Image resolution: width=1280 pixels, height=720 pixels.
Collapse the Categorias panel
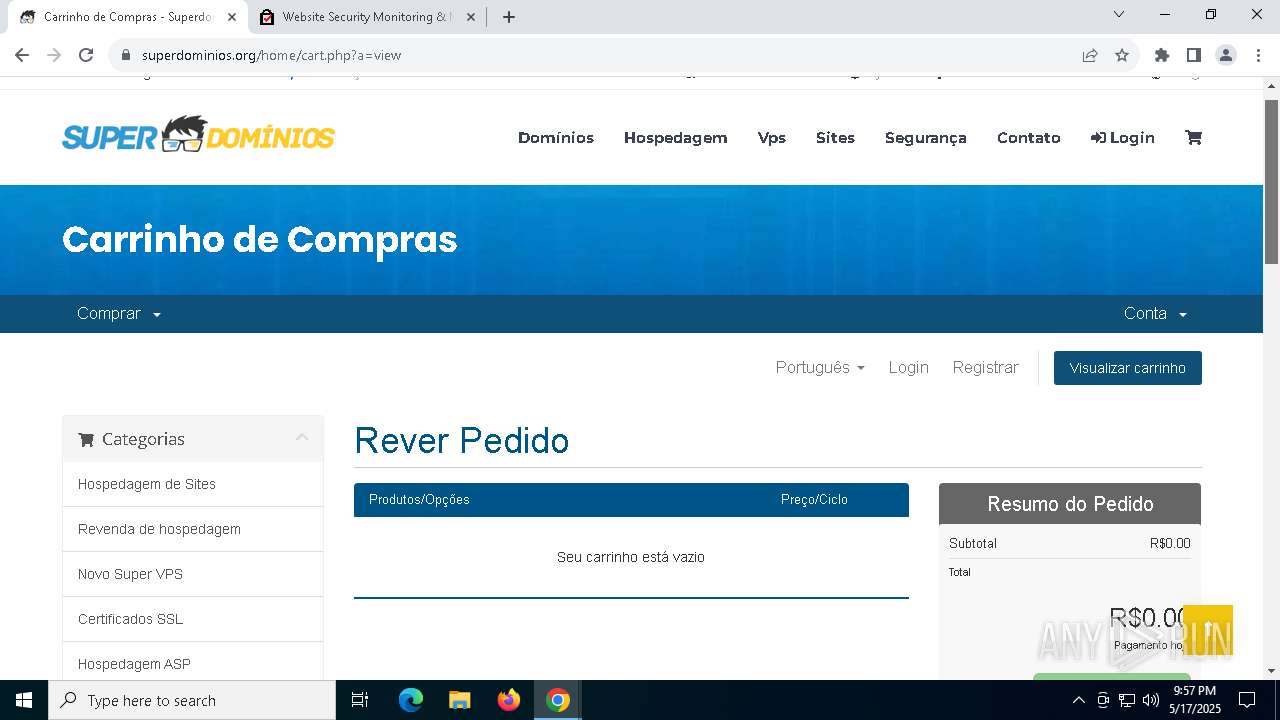coord(302,438)
